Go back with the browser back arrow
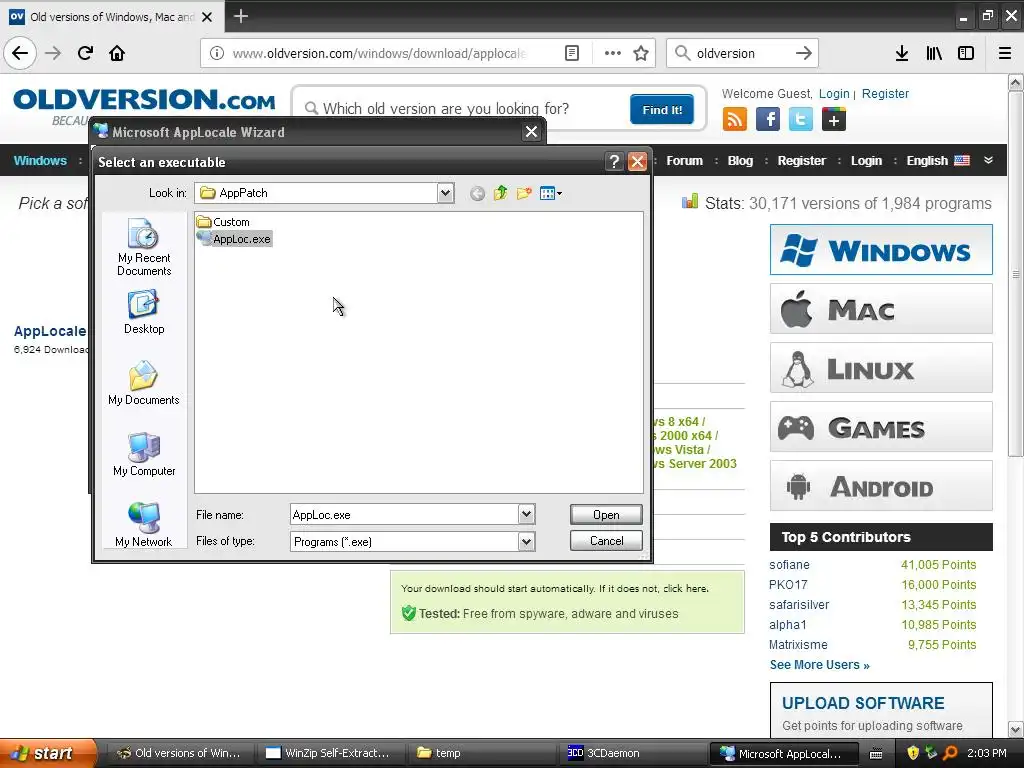1024x768 pixels. (20, 53)
